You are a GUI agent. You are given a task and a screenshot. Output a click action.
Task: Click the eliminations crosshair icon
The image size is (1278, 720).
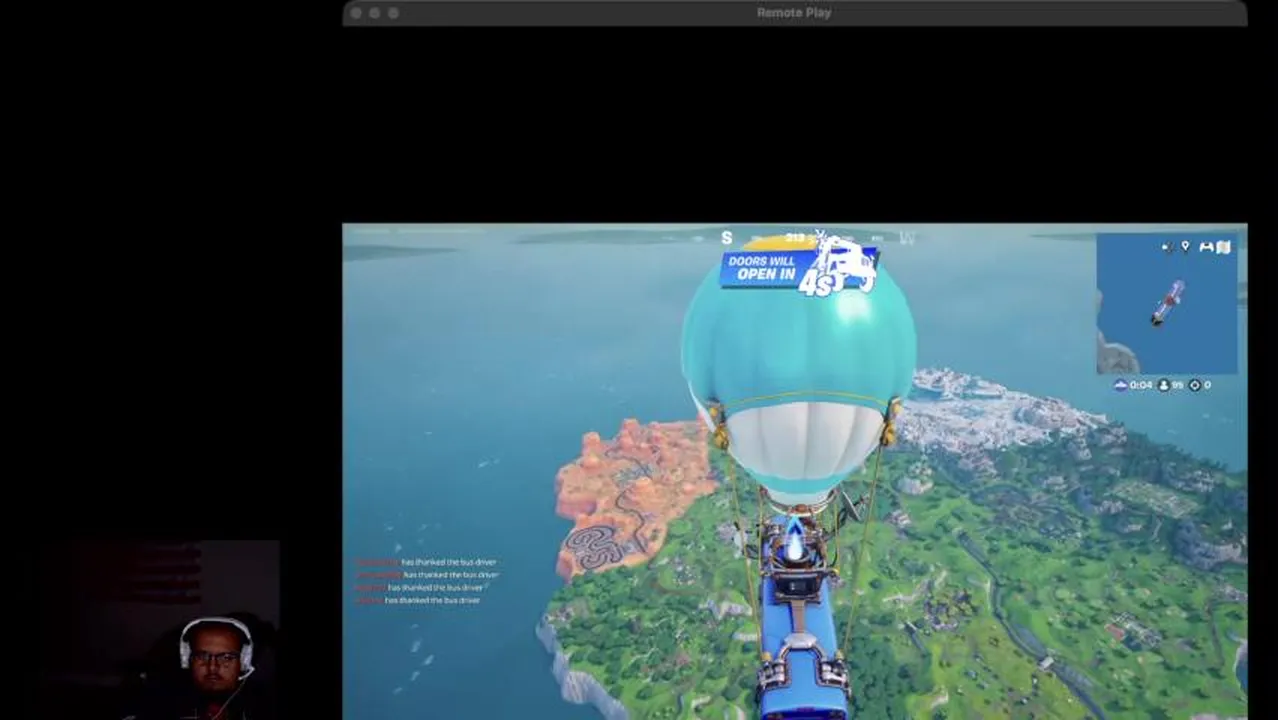pos(1194,385)
